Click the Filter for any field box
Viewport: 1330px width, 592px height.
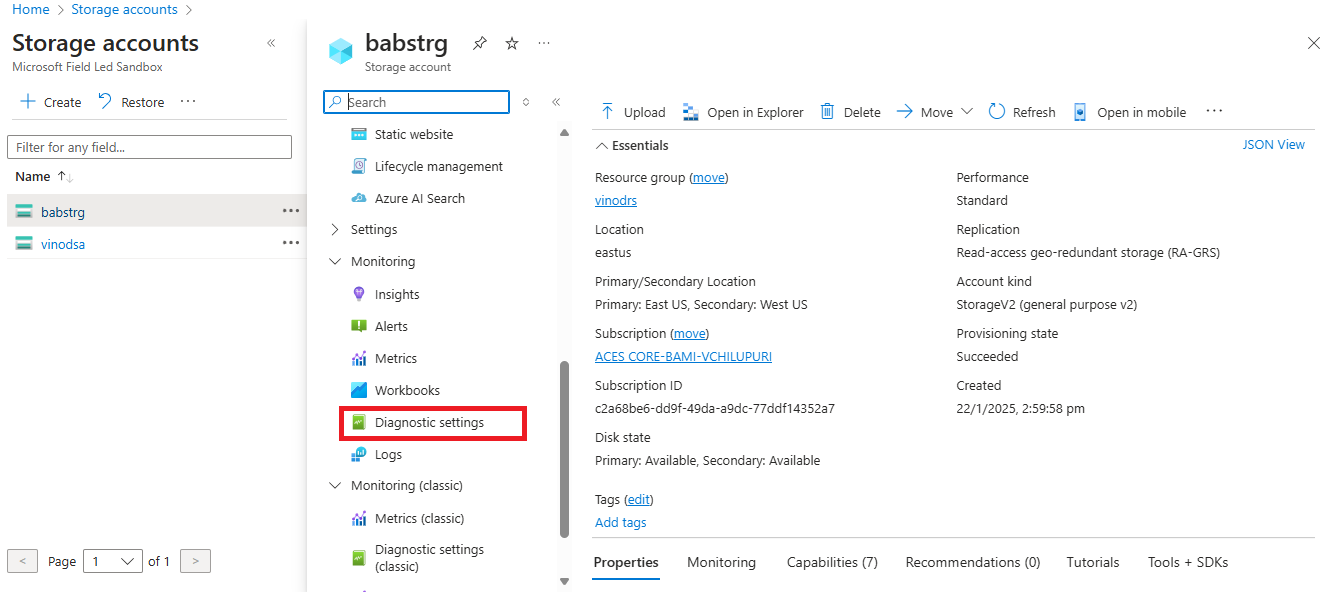[x=149, y=147]
